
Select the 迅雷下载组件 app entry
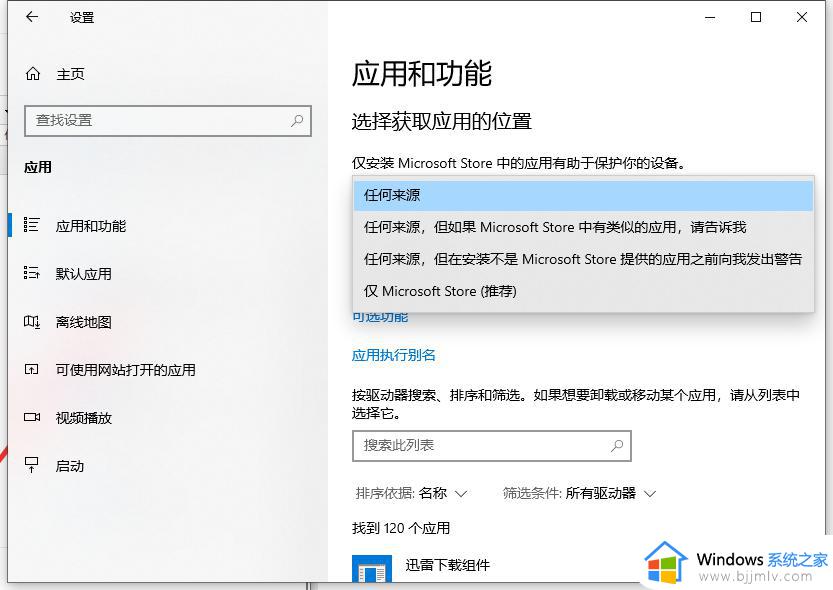(x=447, y=565)
